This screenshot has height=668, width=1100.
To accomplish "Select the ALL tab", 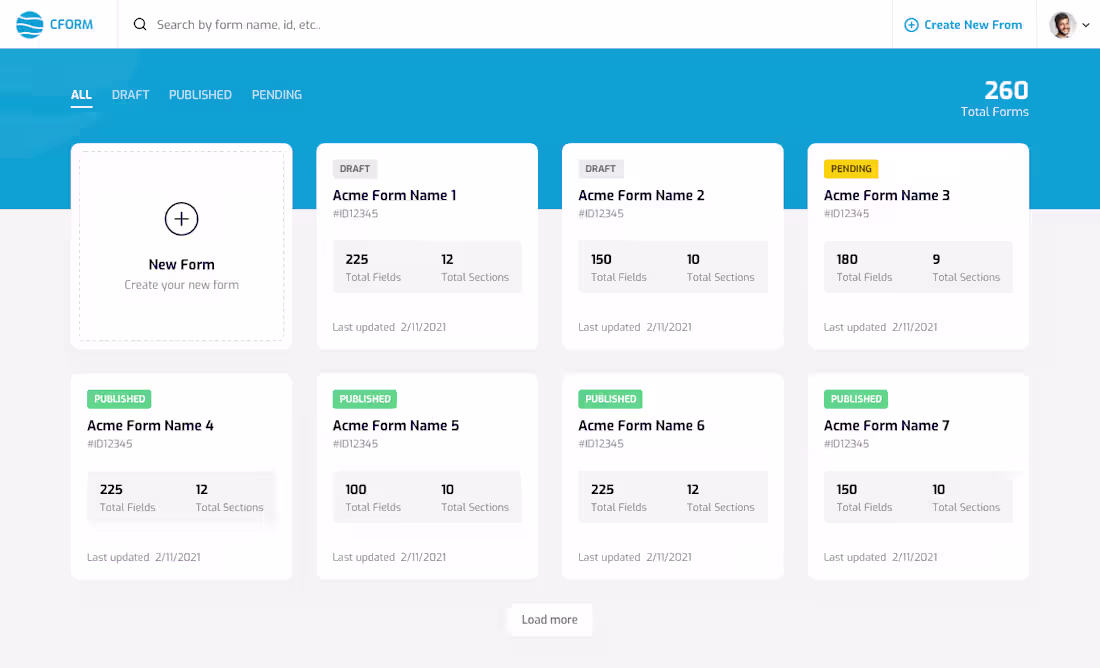I will pos(81,95).
